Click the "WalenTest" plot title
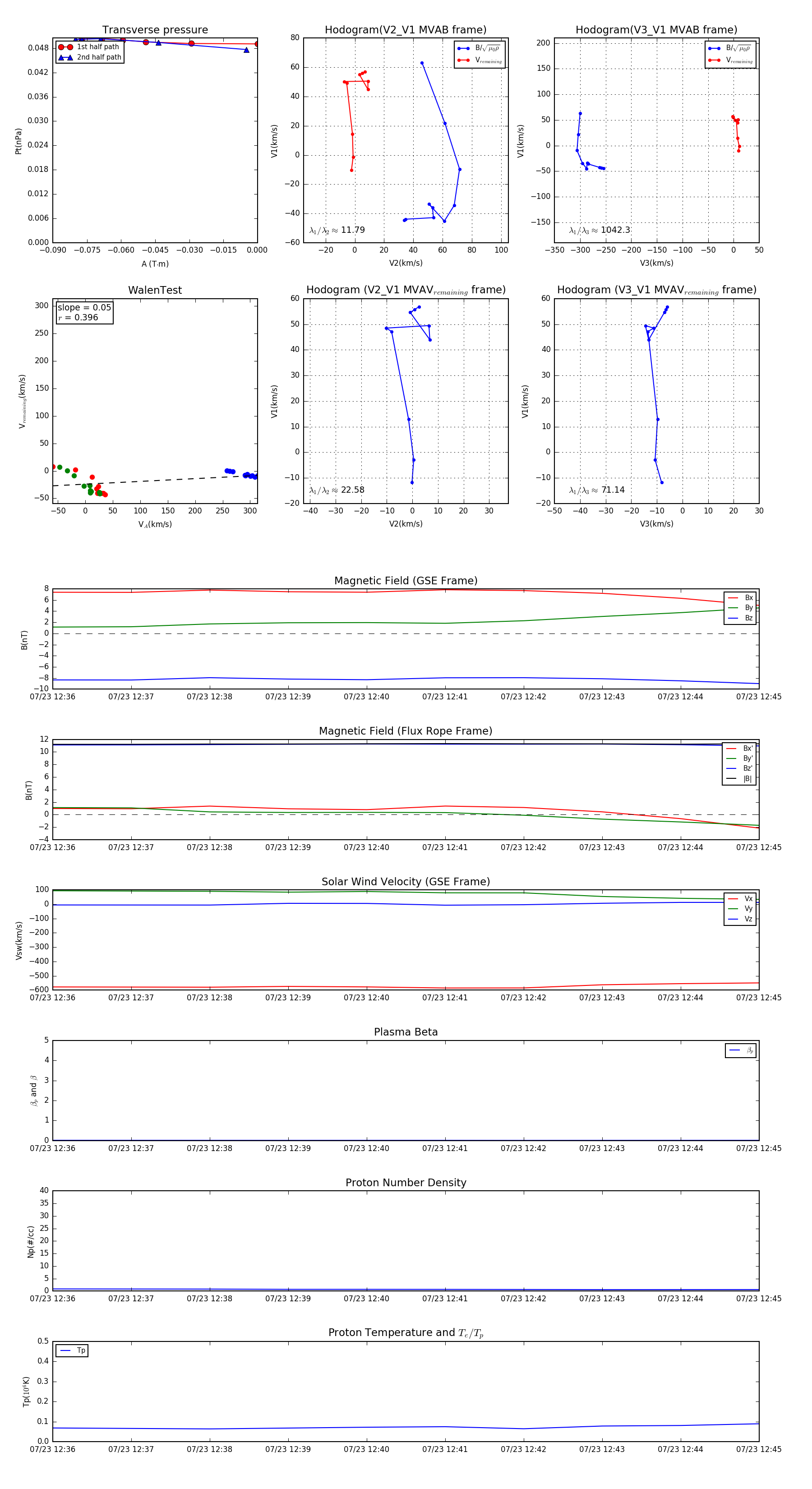The width and height of the screenshot is (812, 1489). coord(155,290)
